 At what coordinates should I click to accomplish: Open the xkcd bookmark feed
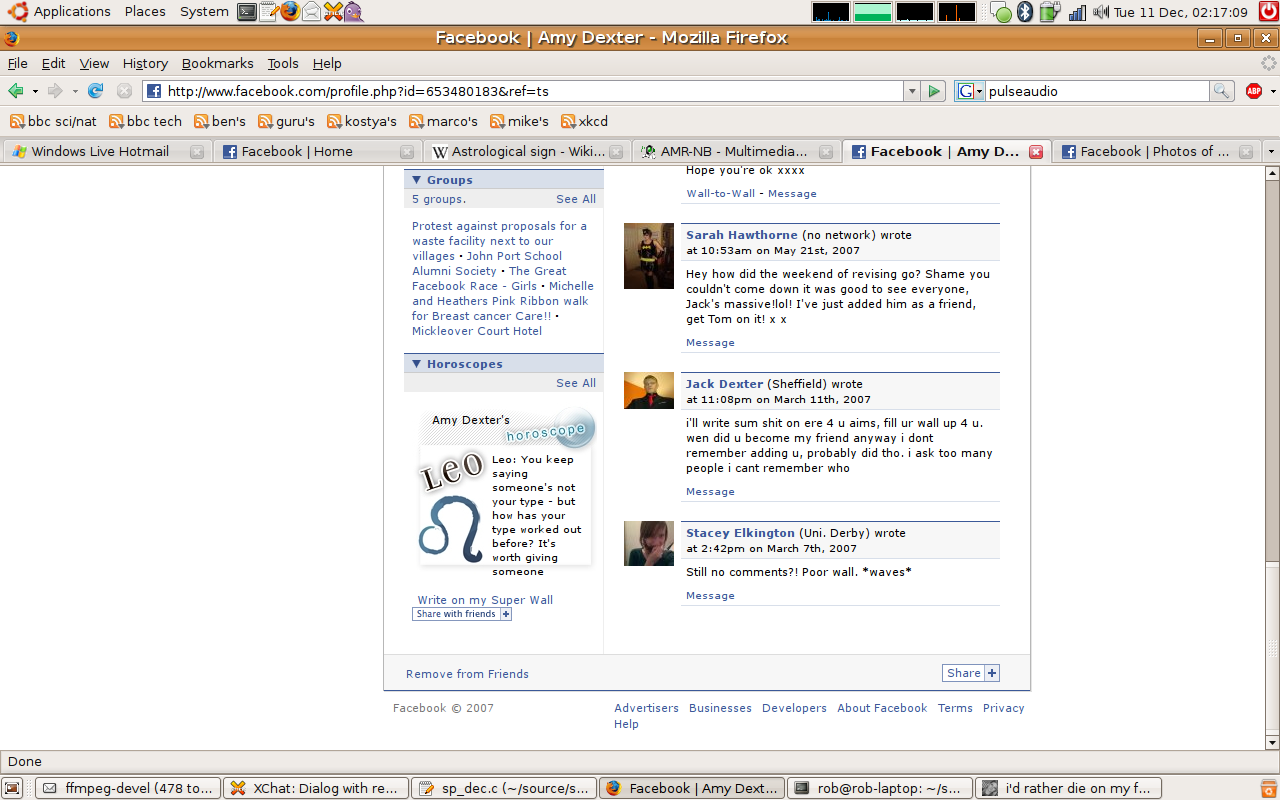tap(584, 121)
